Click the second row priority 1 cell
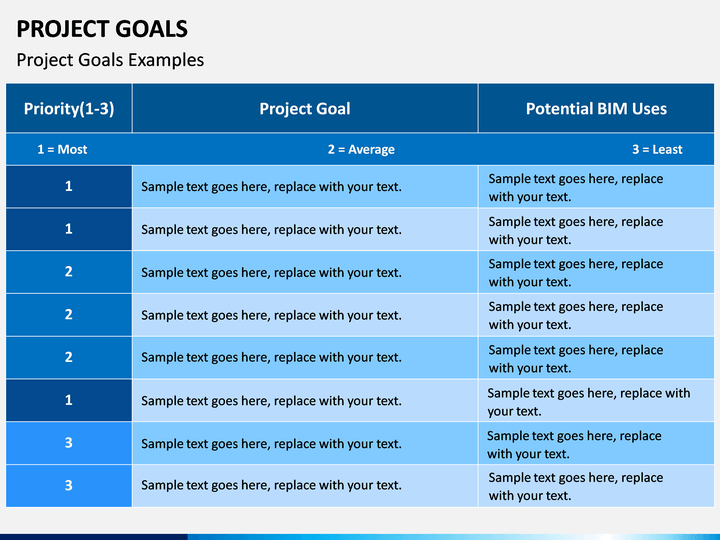 click(x=69, y=229)
